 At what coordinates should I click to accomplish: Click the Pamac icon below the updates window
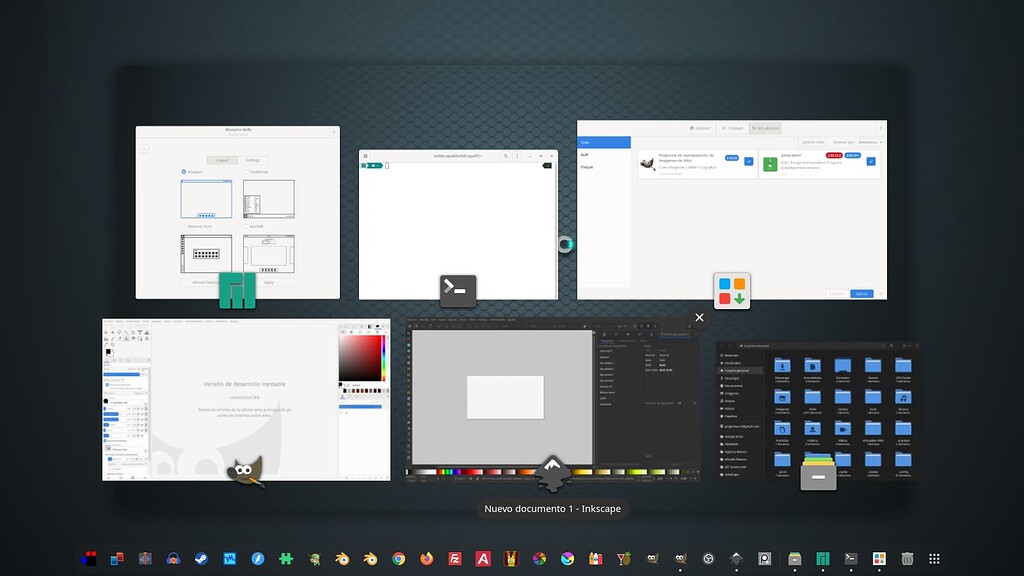tap(732, 289)
